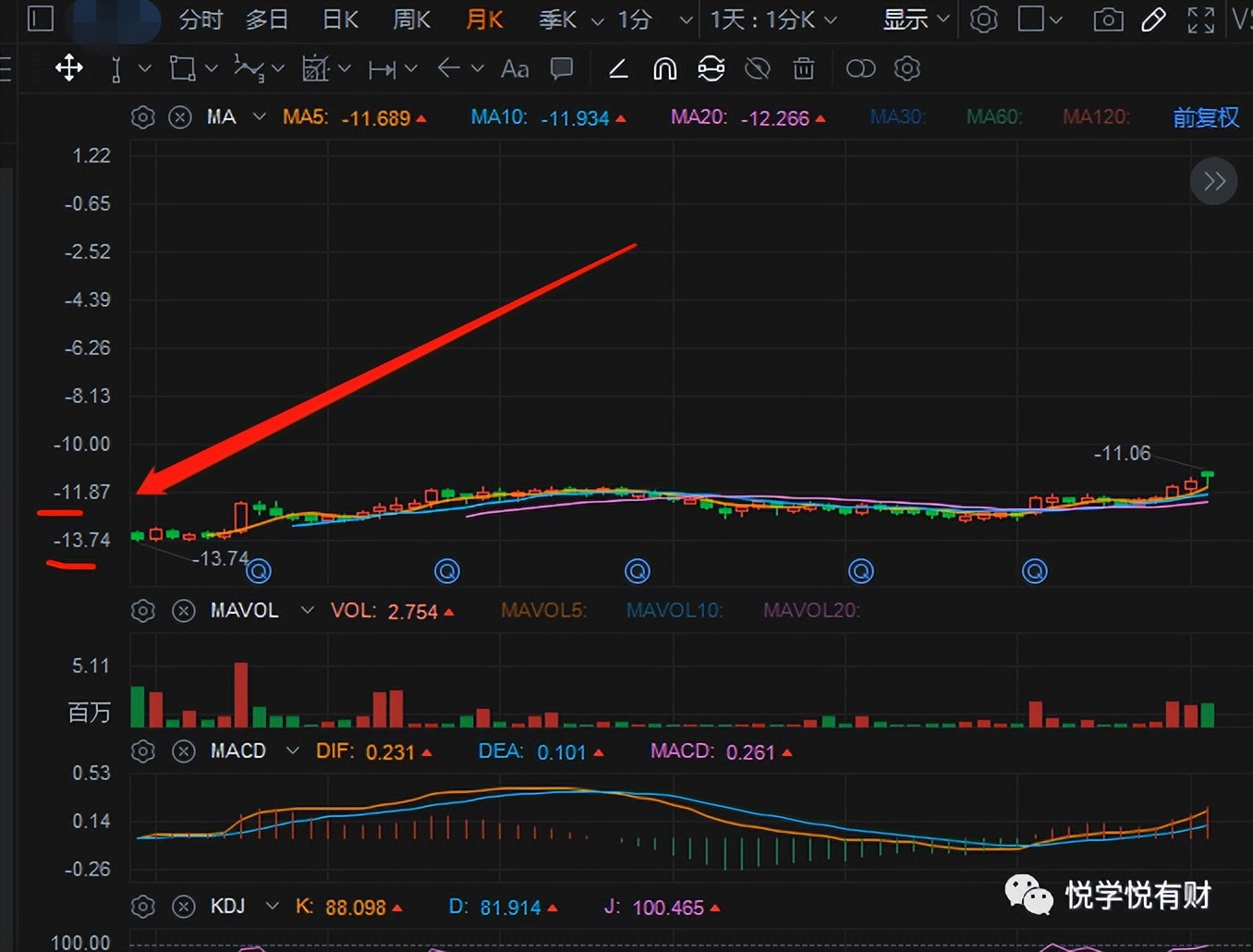Switch to the 周K weekly chart tab
The image size is (1253, 952).
click(411, 19)
